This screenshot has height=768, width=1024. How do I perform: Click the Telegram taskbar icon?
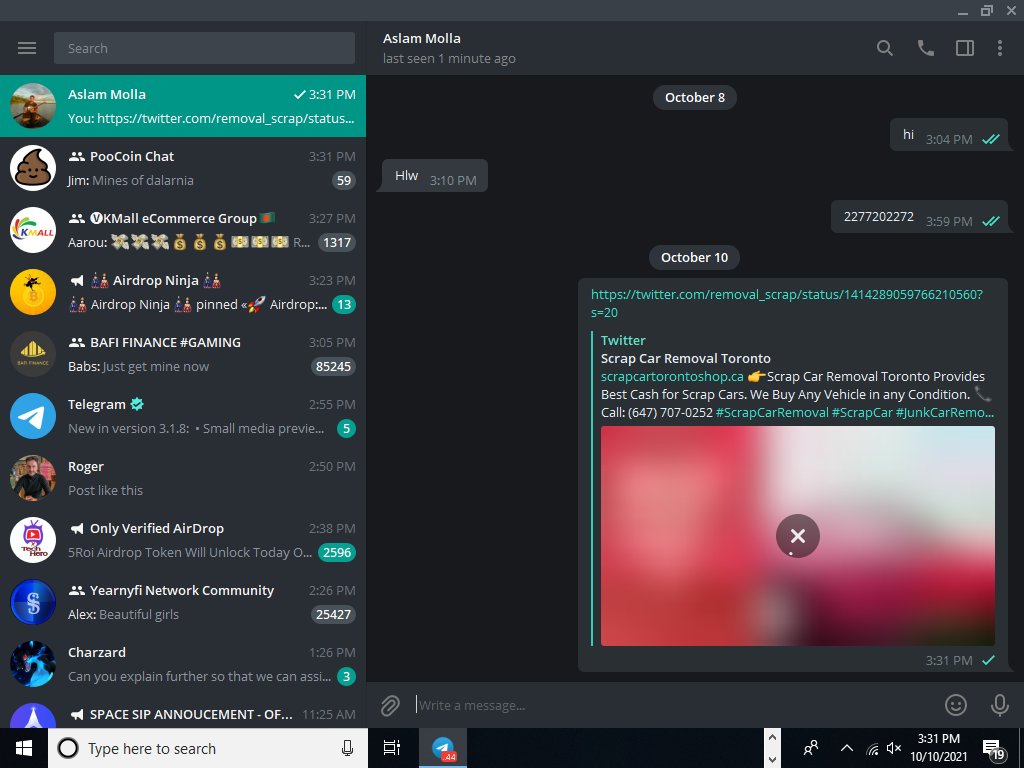point(443,748)
